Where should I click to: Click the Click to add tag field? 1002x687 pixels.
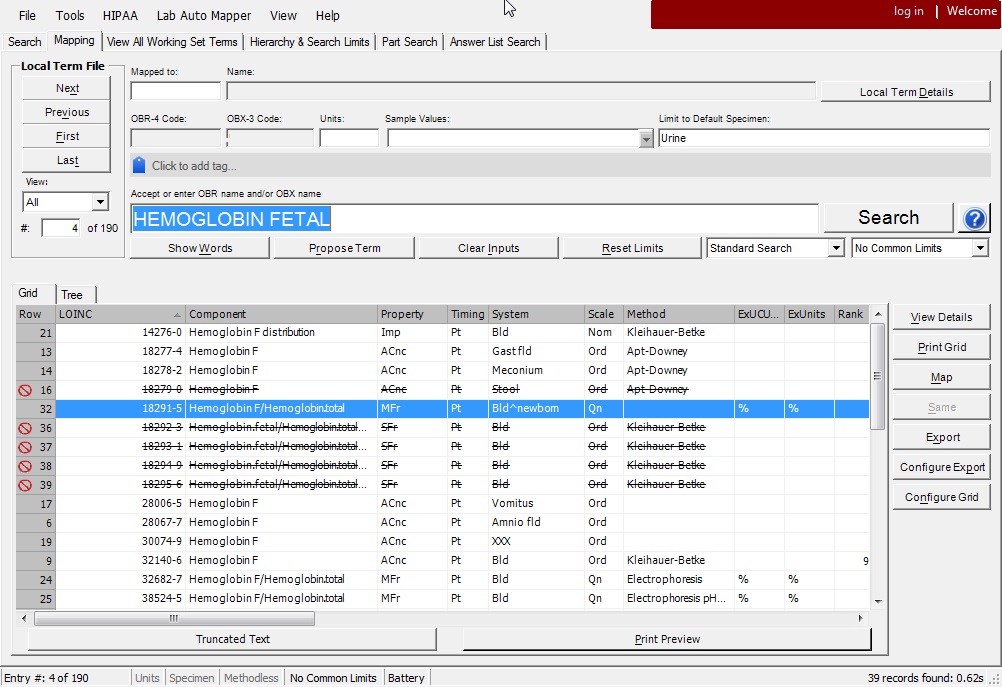560,166
